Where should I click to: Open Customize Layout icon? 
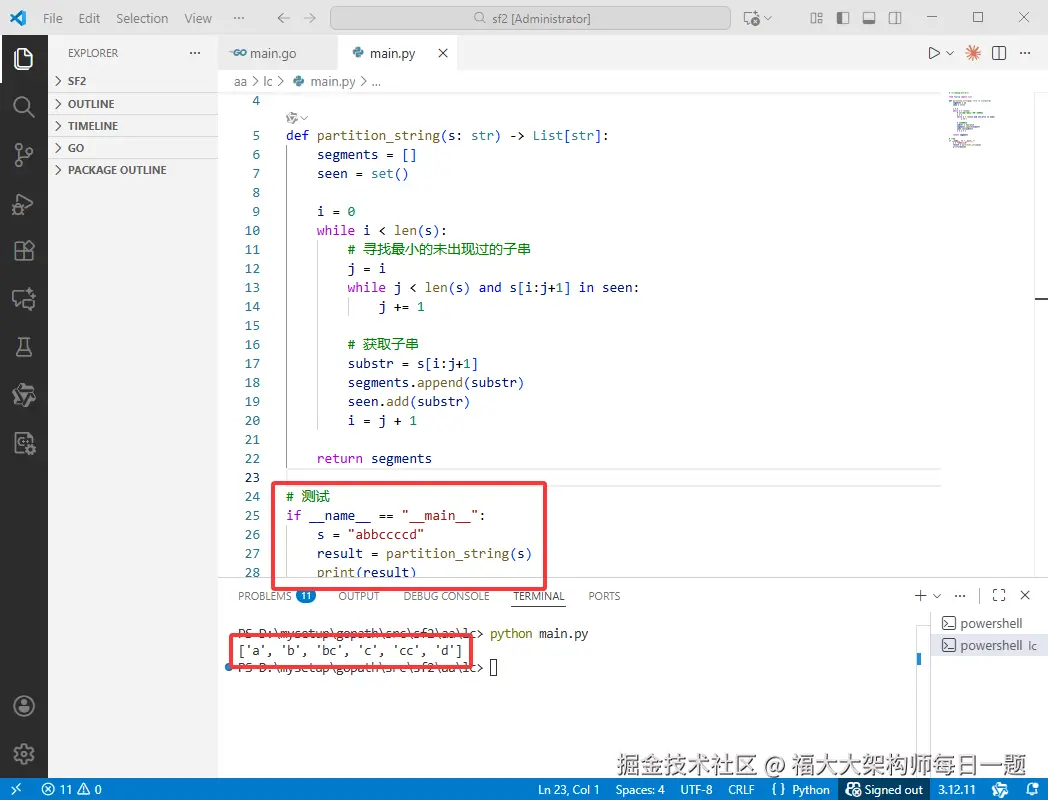pyautogui.click(x=817, y=18)
